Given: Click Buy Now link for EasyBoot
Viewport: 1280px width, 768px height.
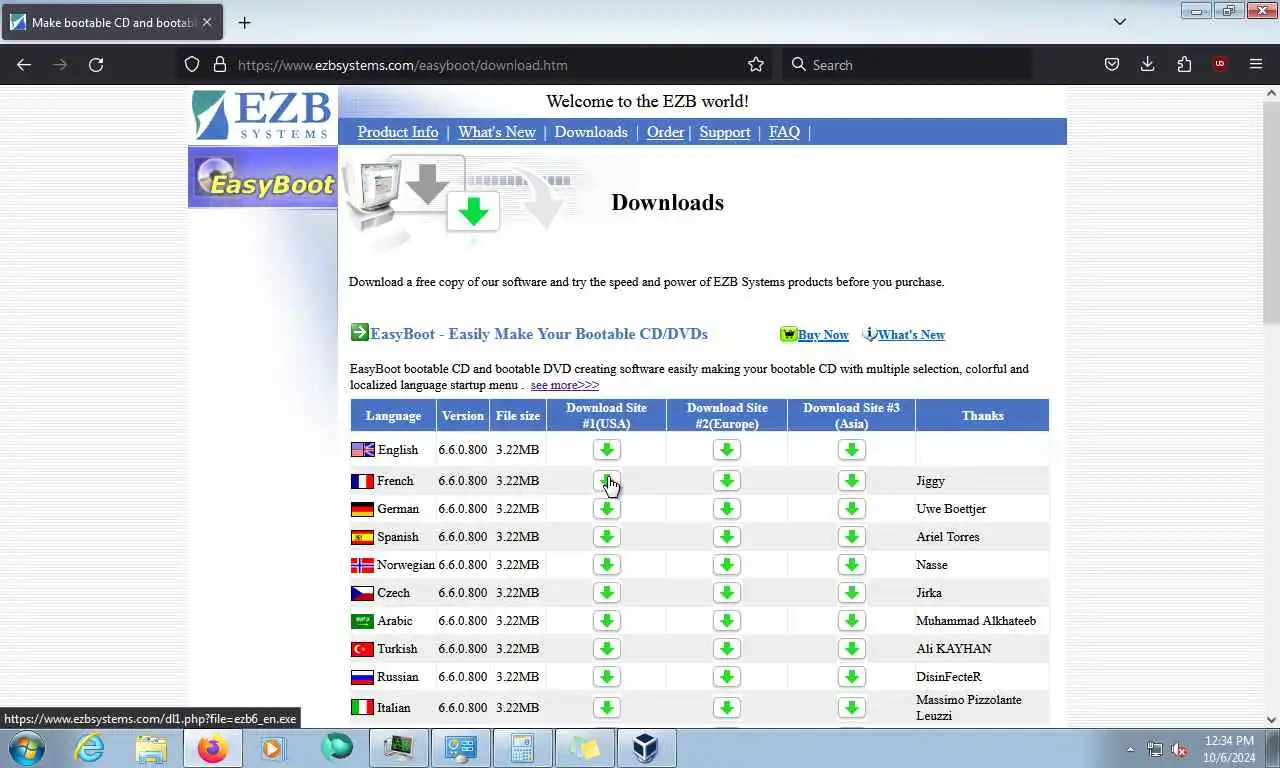Looking at the screenshot, I should (823, 335).
